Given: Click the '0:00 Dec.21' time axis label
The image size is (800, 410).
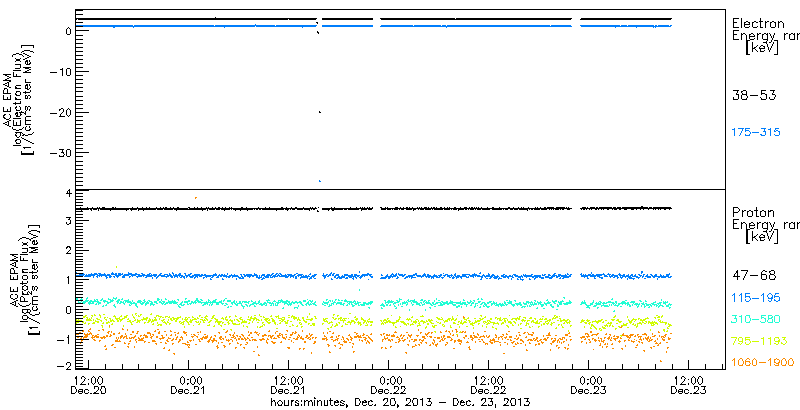Looking at the screenshot, I should click(x=189, y=385).
